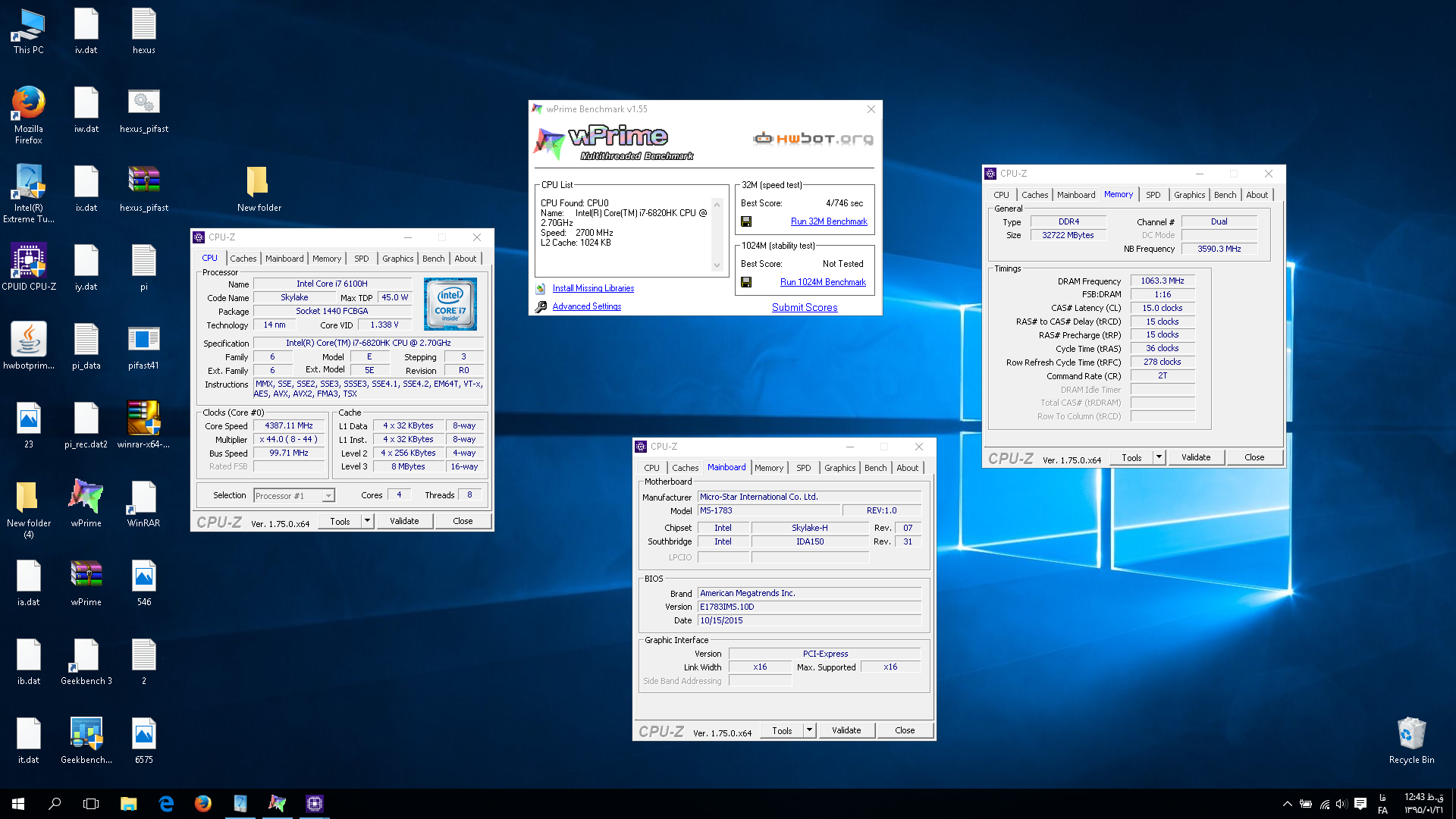Show hidden tray icons chevron
This screenshot has height=819, width=1456.
(1288, 804)
